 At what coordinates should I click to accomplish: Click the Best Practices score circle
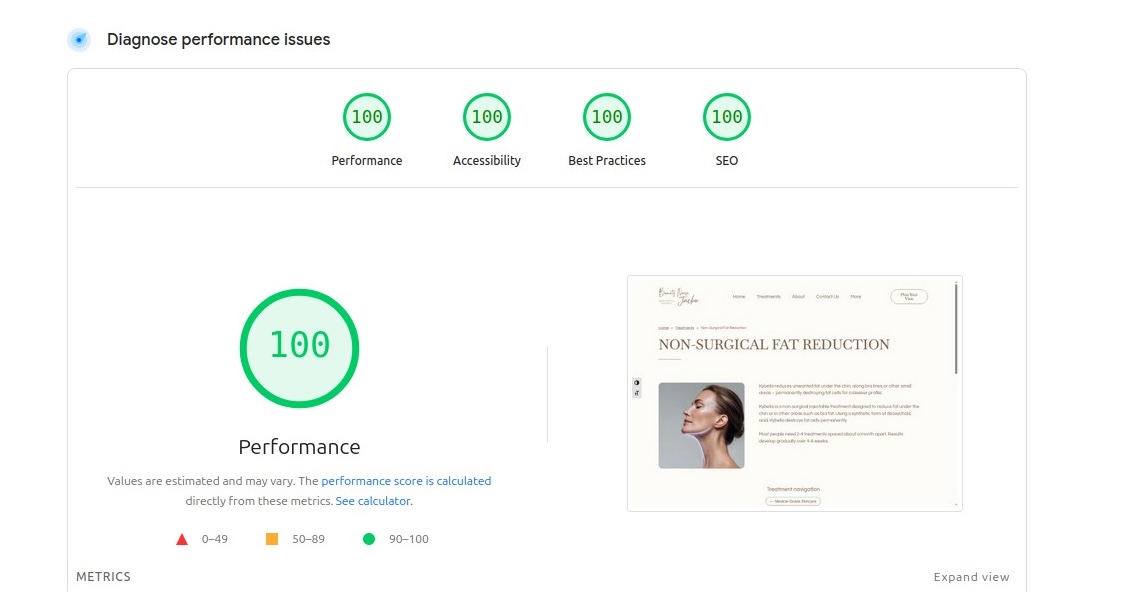coord(606,116)
